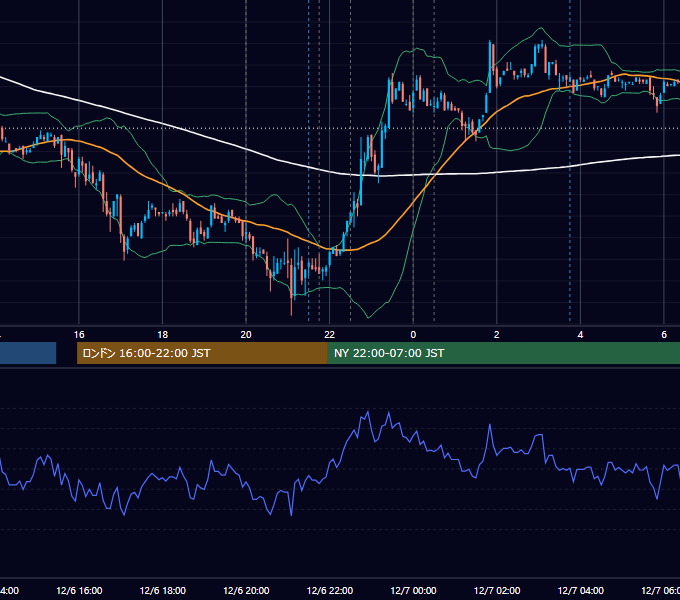This screenshot has width=680, height=600.
Task: Select the 12/6 16:00 date label
Action: pyautogui.click(x=79, y=590)
